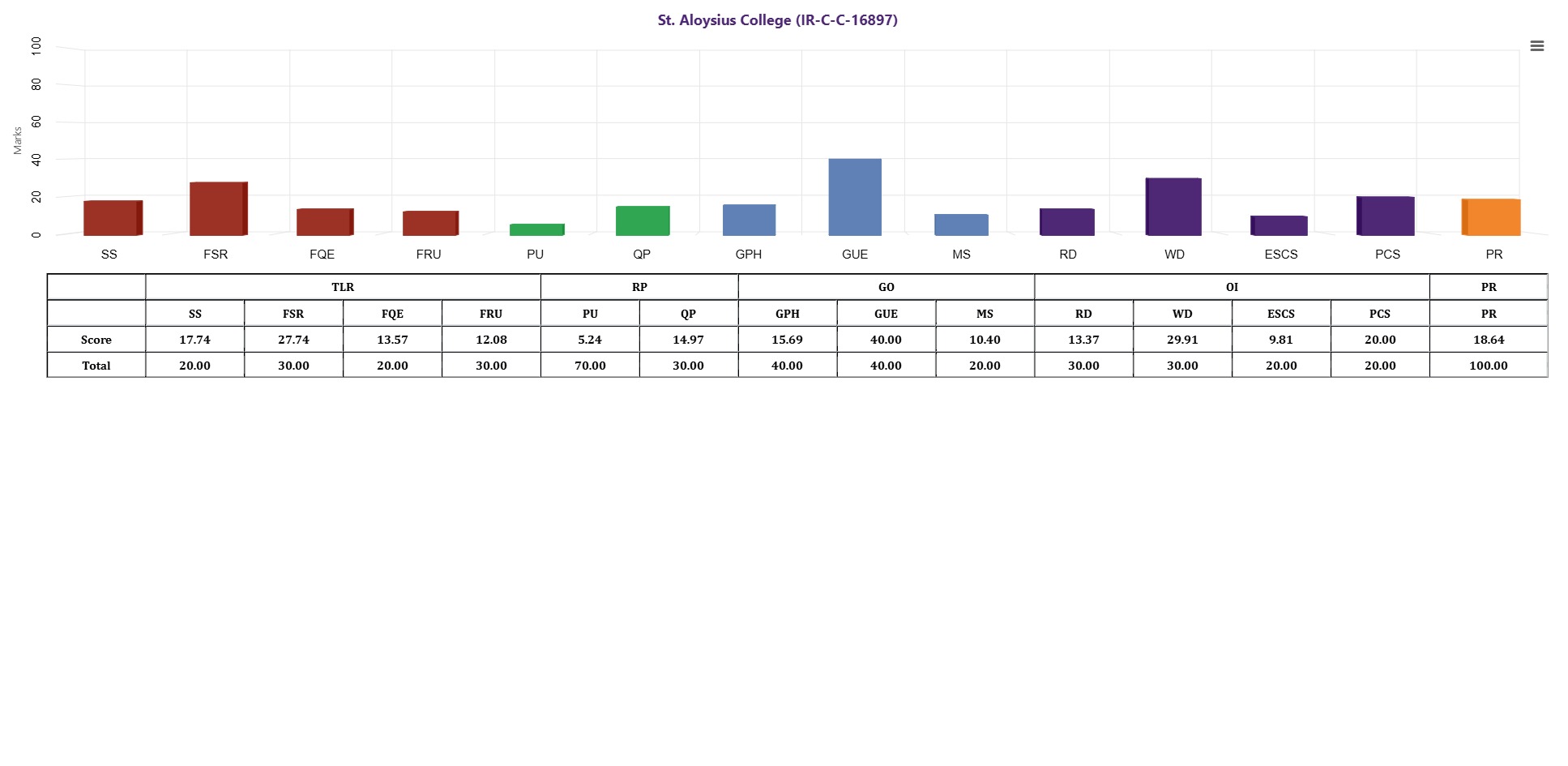Click the RD score 13.37
Viewport: 1568px width, 766px height.
[1084, 340]
